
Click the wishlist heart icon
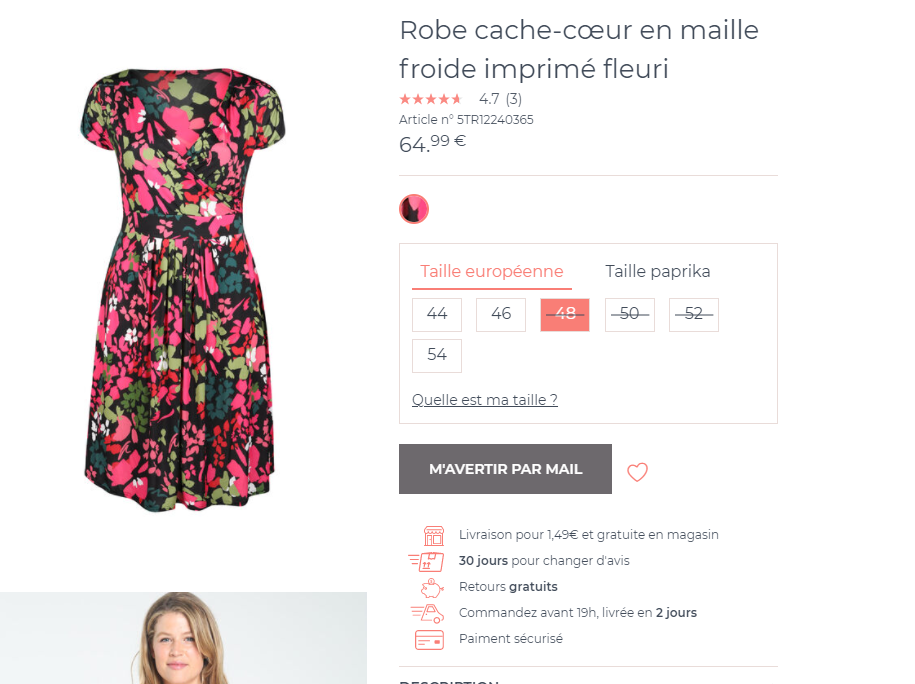(637, 471)
